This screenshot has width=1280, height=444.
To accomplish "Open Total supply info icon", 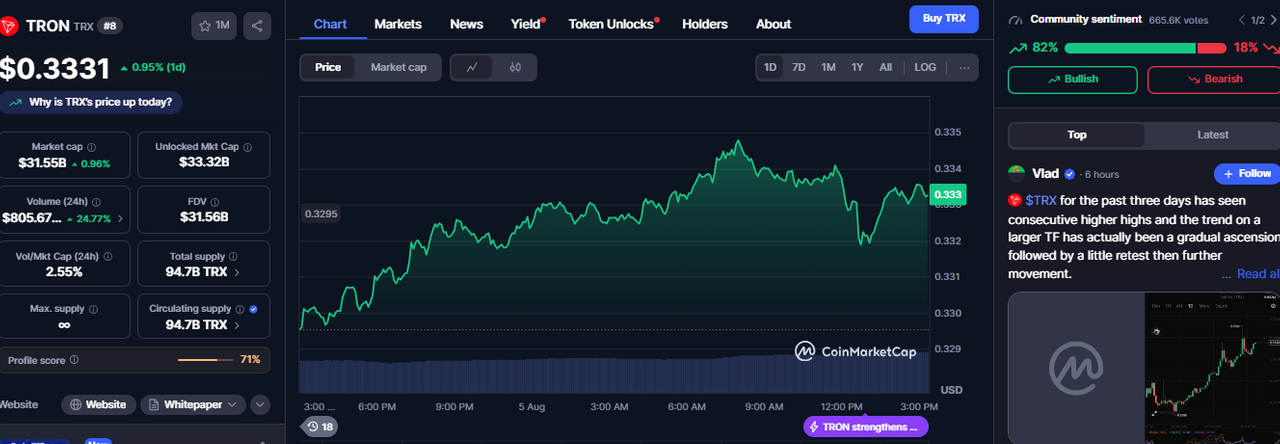I will click(232, 256).
